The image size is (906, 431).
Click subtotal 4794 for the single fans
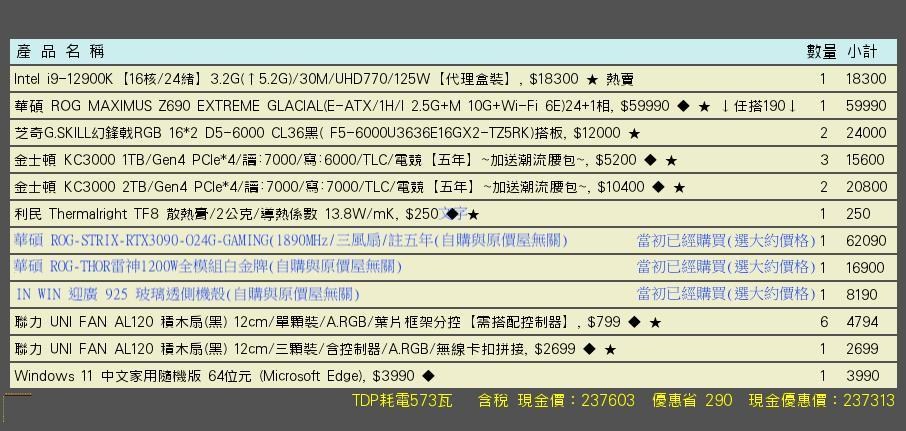click(862, 322)
